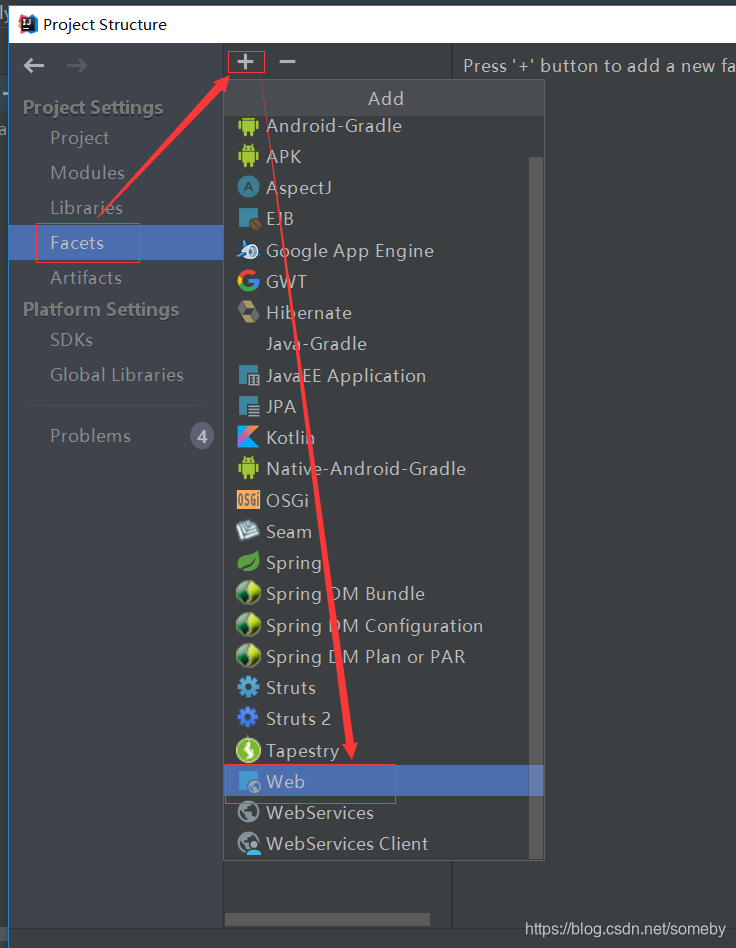
Task: Click the WebServices globe icon
Action: (248, 813)
